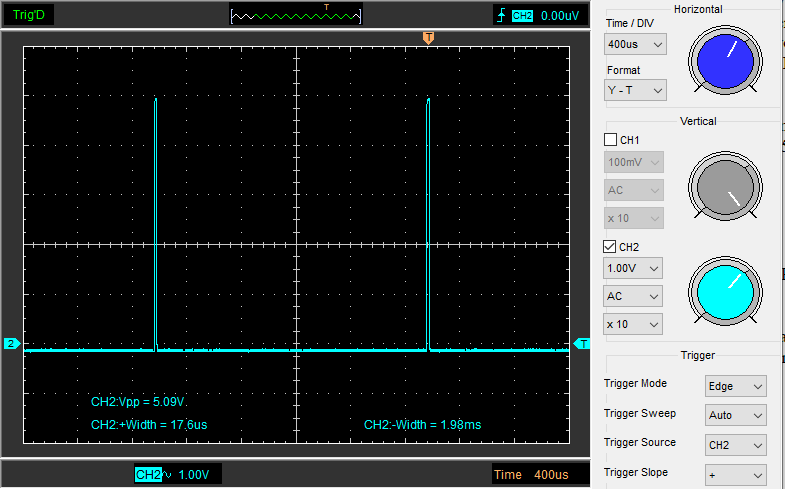785x489 pixels.
Task: Open the CH2 1.00V voltage dropdown
Action: [634, 269]
